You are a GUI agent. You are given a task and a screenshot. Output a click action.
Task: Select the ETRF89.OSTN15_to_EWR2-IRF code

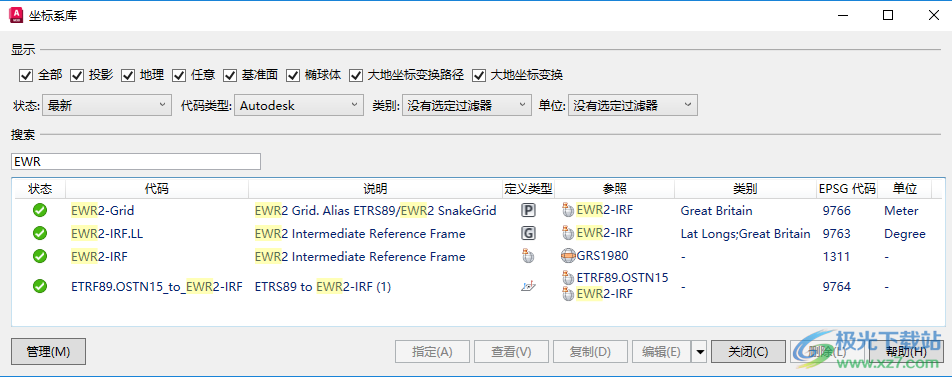[157, 286]
